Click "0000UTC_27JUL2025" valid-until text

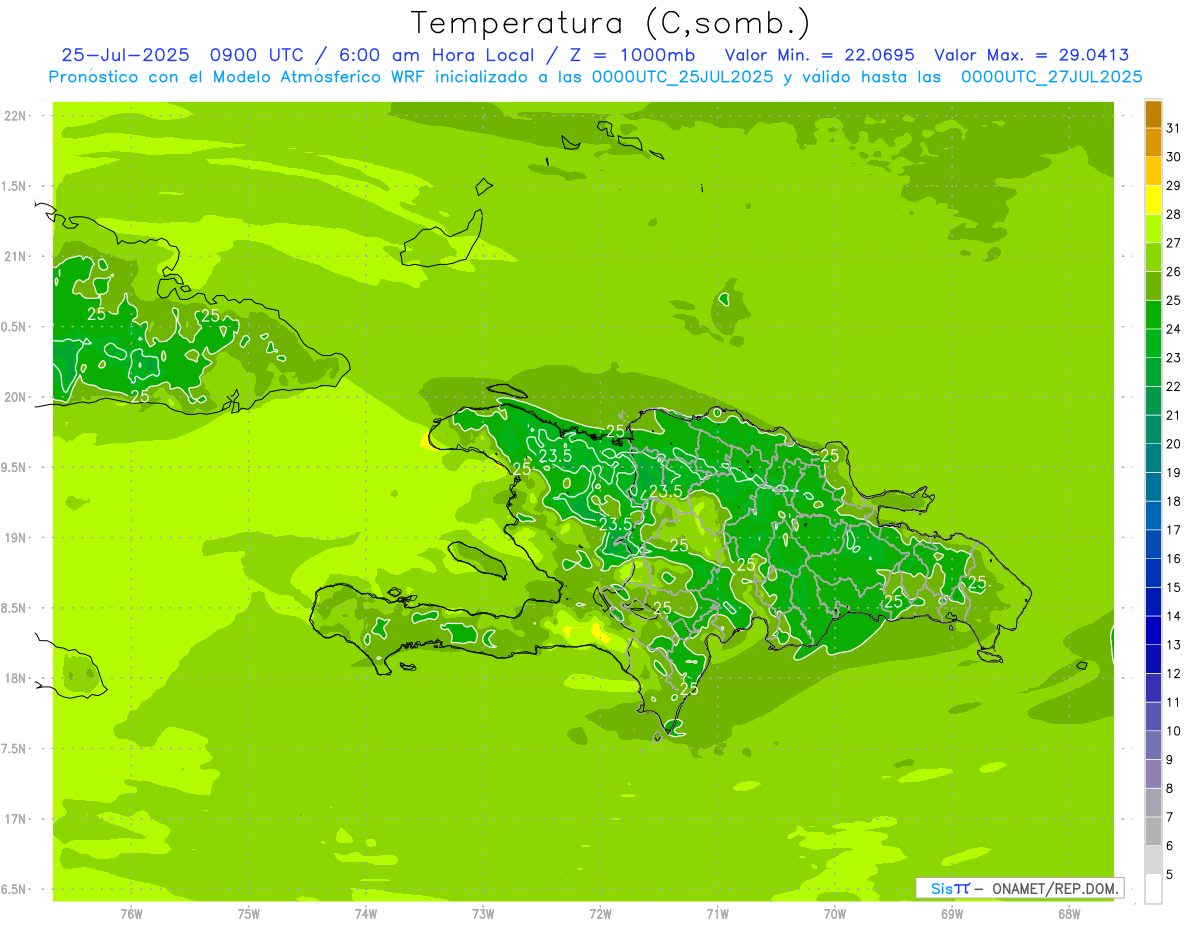(1051, 77)
